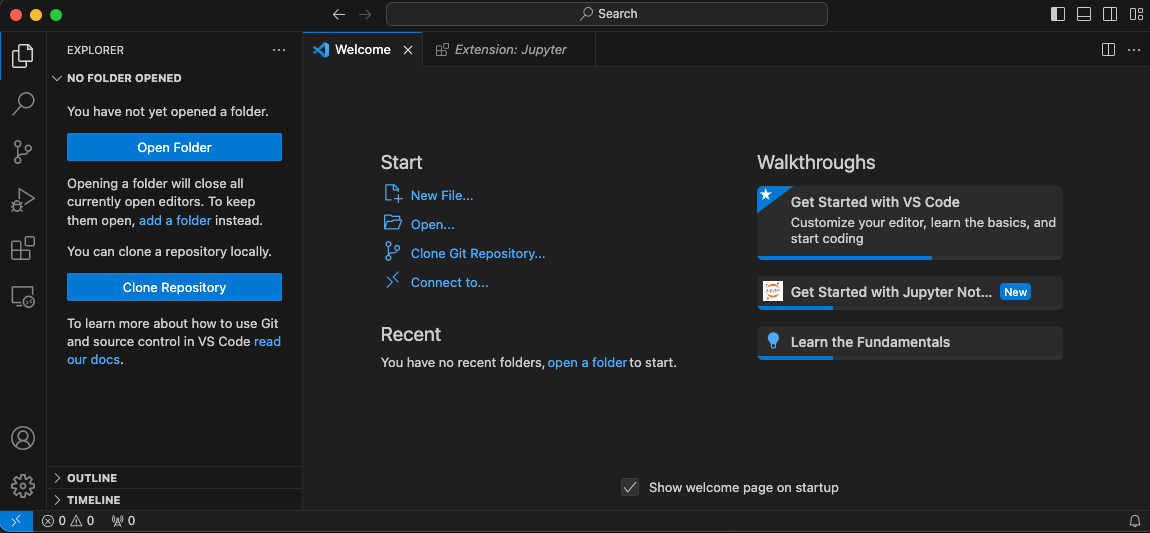
Task: Open the notifications bell
Action: [x=1135, y=521]
